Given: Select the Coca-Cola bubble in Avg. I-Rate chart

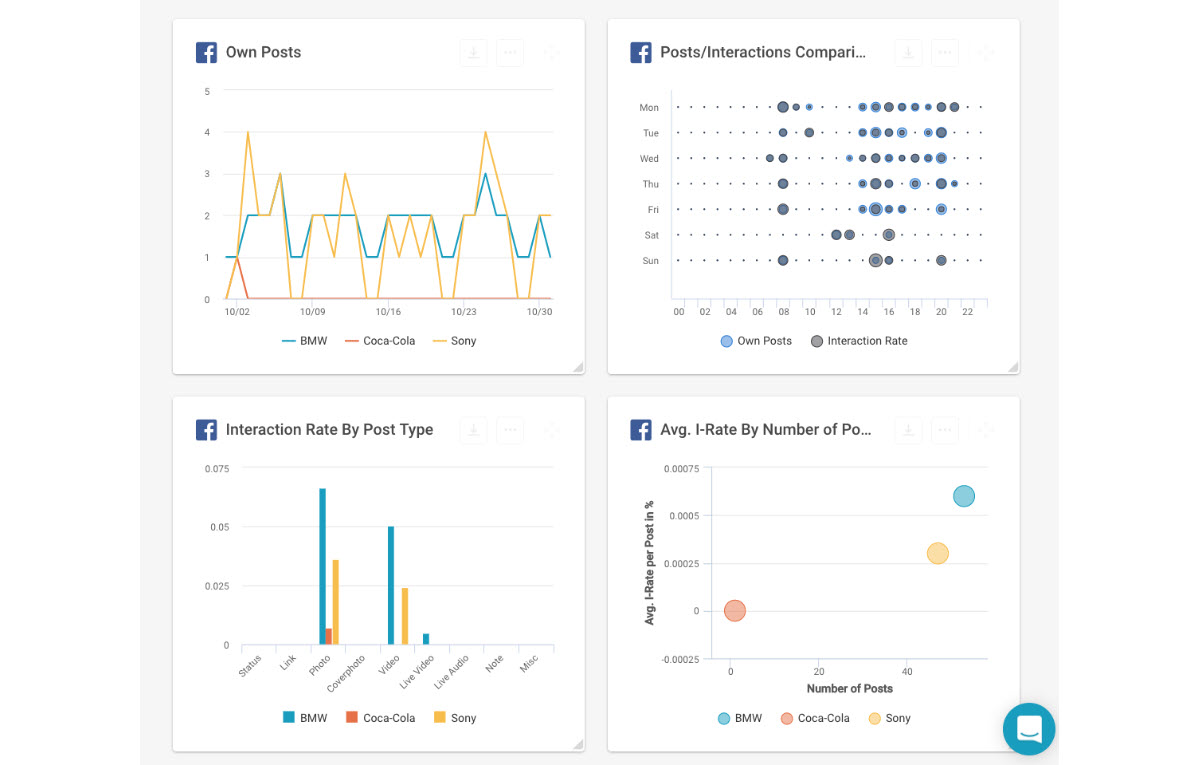Looking at the screenshot, I should 735,611.
